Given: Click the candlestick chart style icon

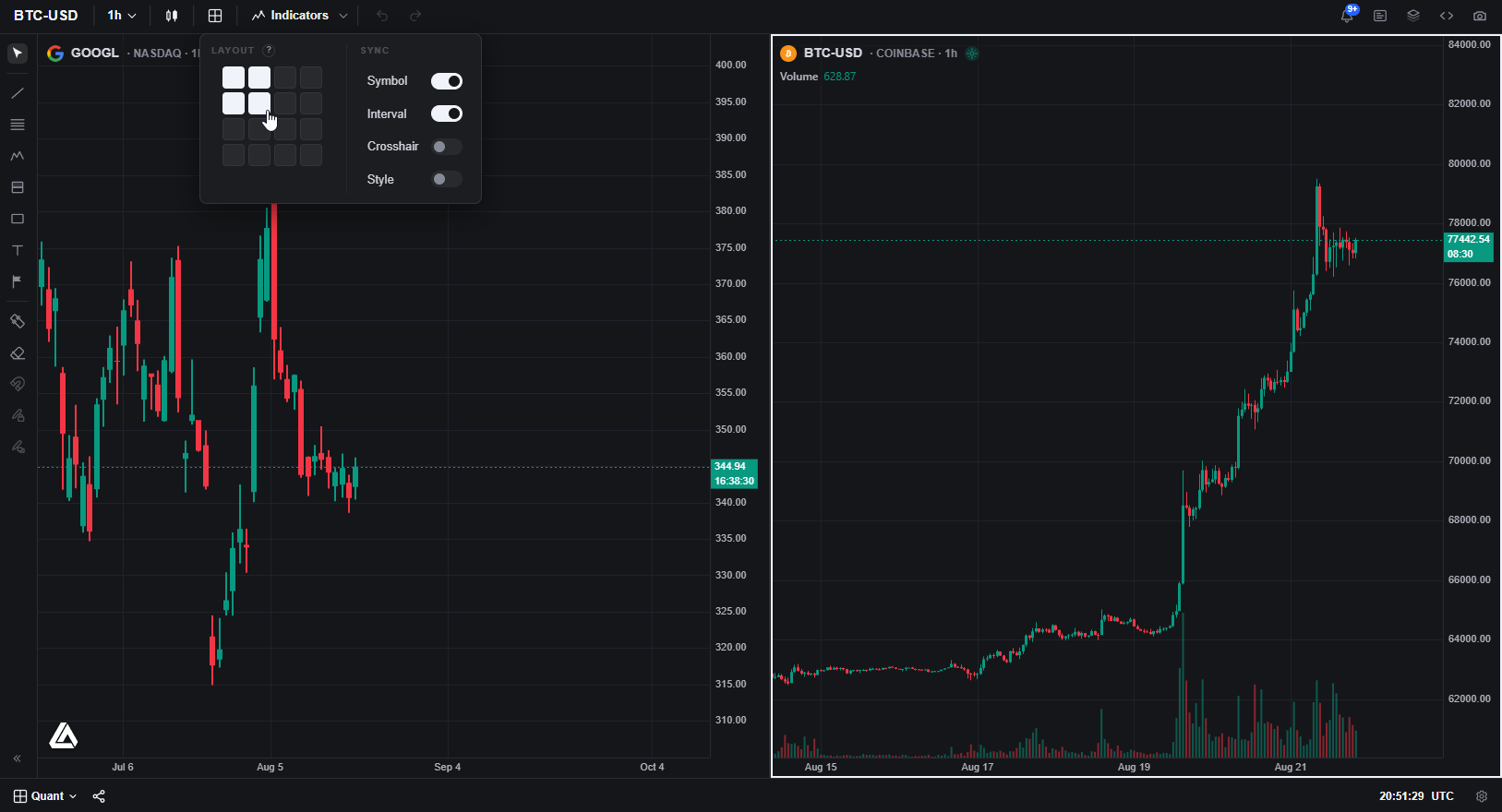Looking at the screenshot, I should click(172, 16).
